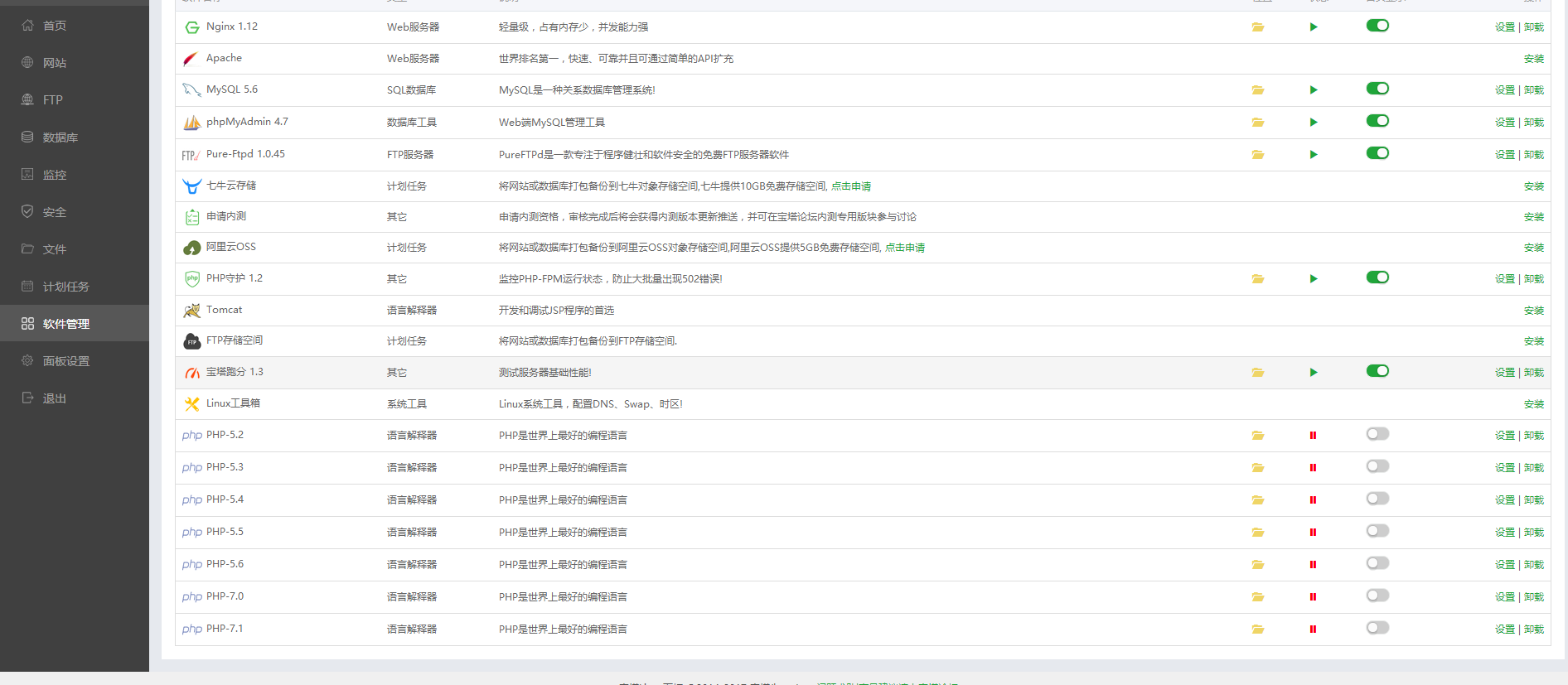Viewport: 1568px width, 685px height.
Task: Open the PHP守护 1.2 folder icon
Action: pos(1258,279)
